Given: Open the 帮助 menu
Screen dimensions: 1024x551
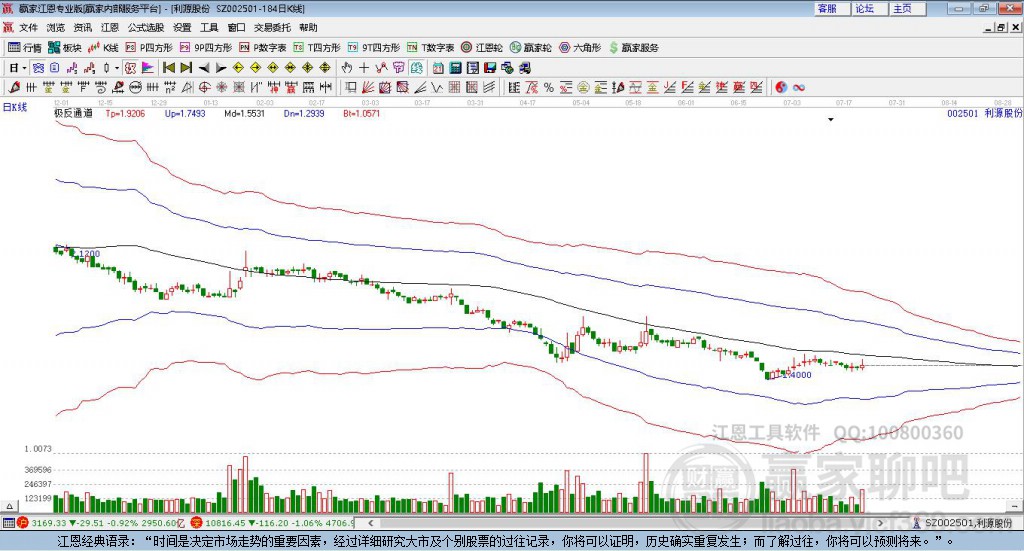Looking at the screenshot, I should [x=308, y=27].
